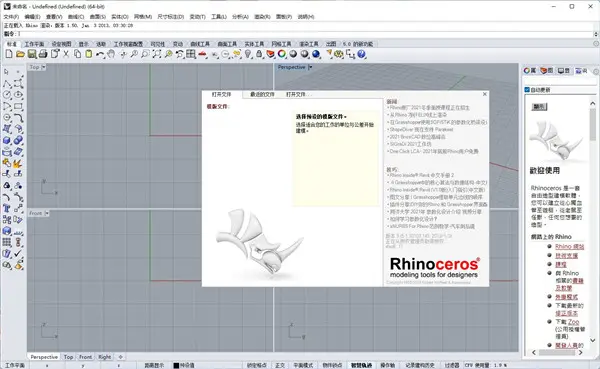Image resolution: width=600 pixels, height=369 pixels.
Task: Toggle 智慧轨迹 (SmartTrack) in the status bar
Action: [x=361, y=365]
